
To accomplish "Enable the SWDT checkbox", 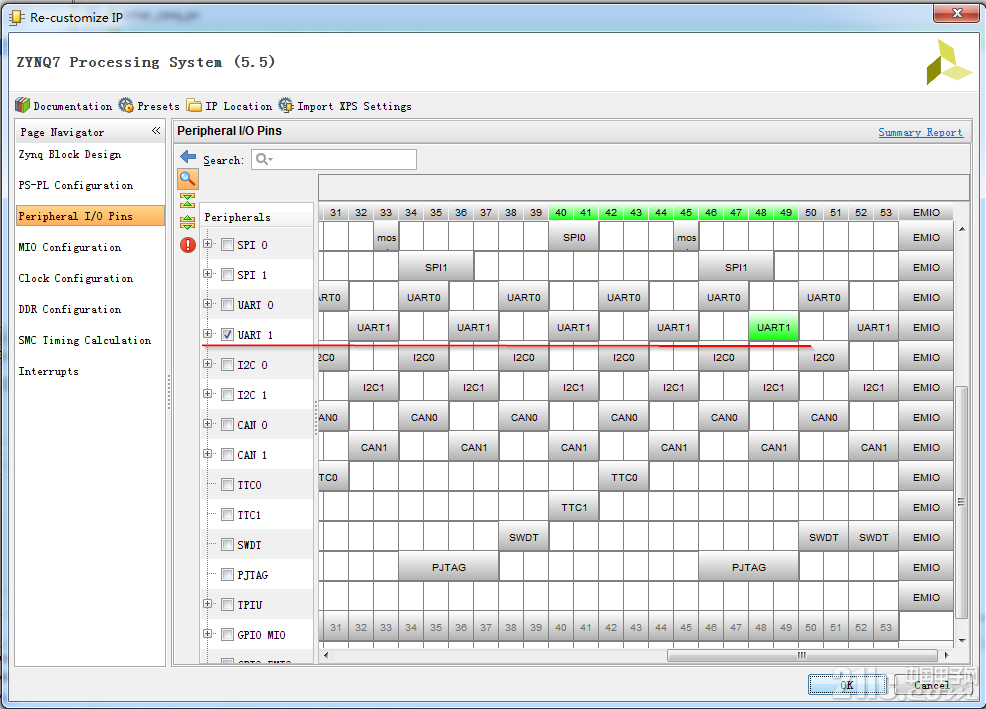I will 228,545.
